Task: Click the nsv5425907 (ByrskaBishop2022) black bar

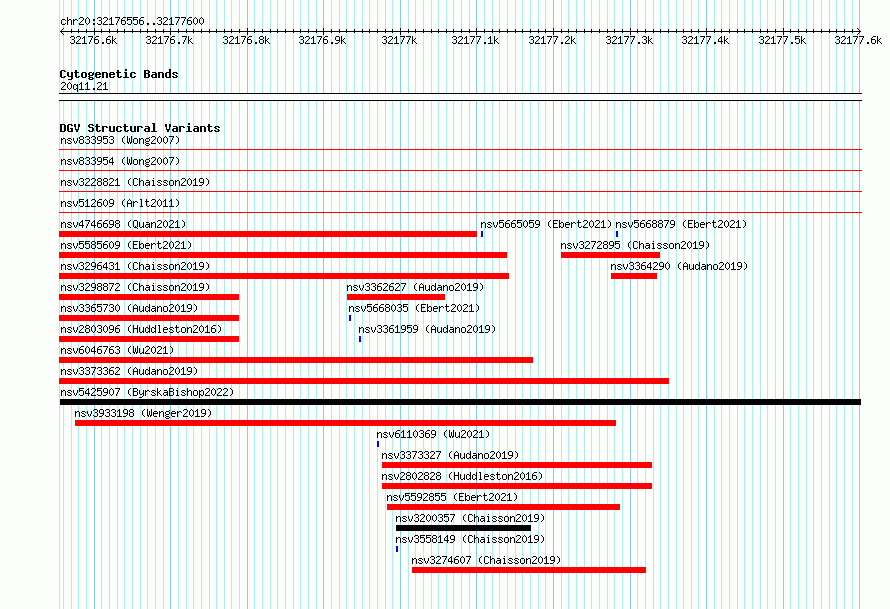Action: (460, 402)
